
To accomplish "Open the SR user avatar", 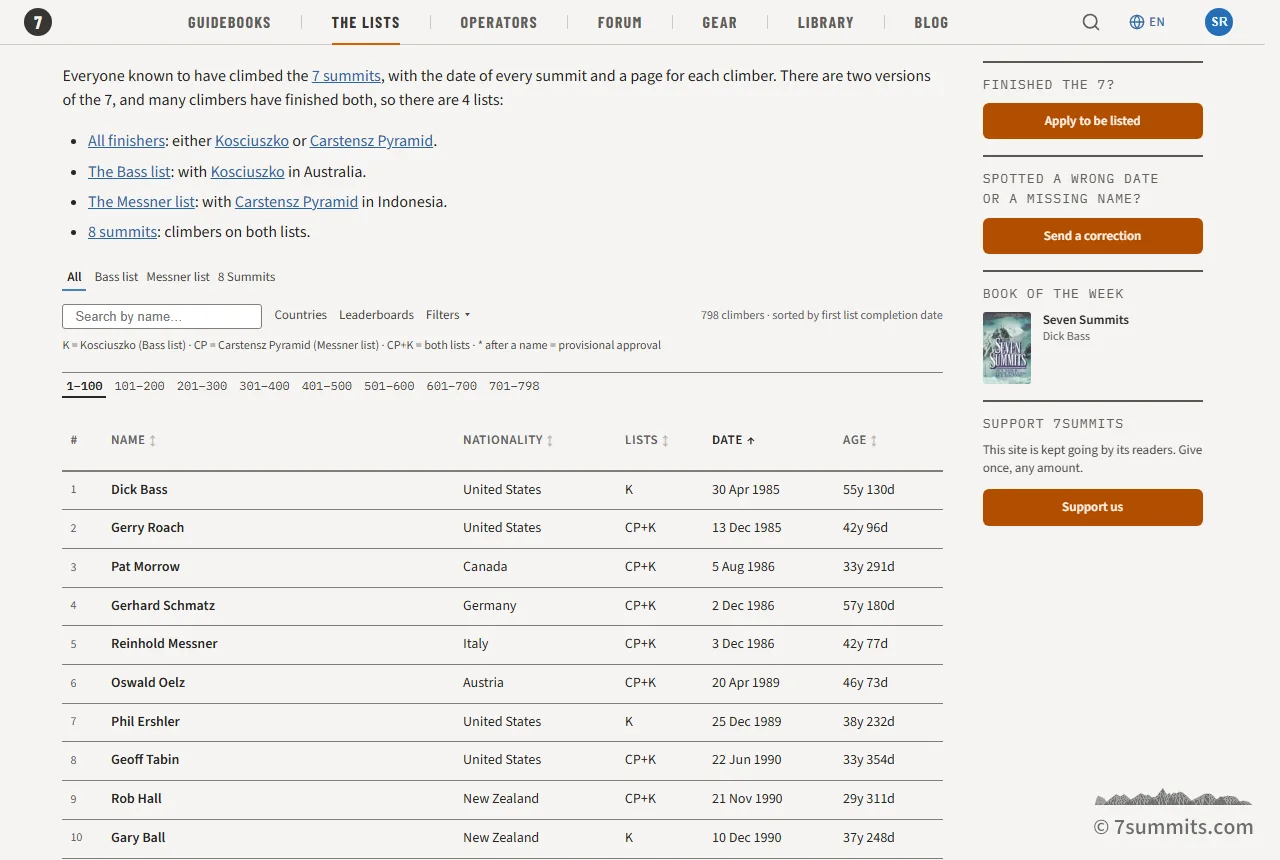I will click(1219, 22).
